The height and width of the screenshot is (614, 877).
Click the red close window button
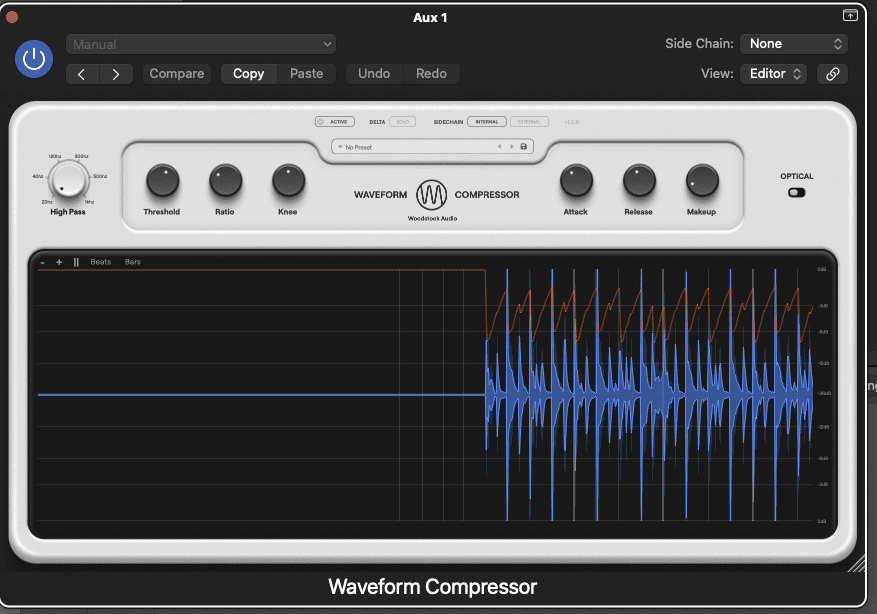[x=12, y=17]
